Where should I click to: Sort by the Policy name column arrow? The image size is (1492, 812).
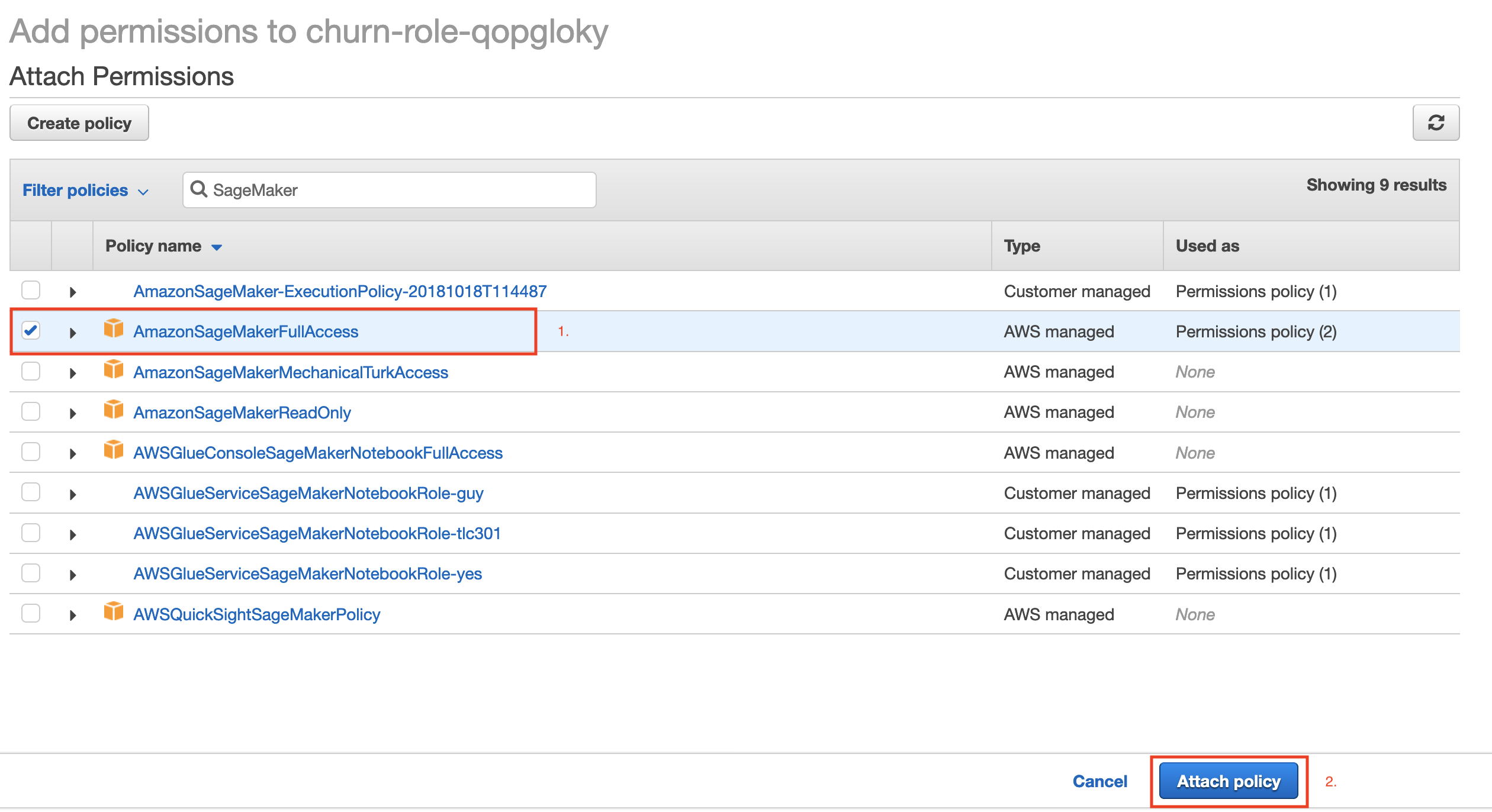coord(217,247)
